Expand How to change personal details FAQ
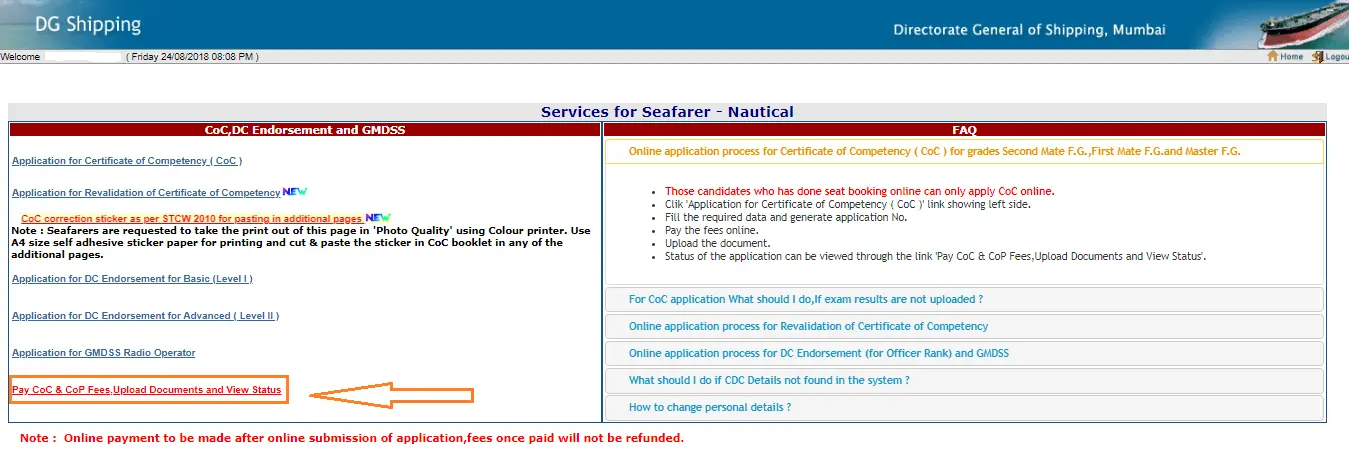This screenshot has height=460, width=1349. pos(964,407)
